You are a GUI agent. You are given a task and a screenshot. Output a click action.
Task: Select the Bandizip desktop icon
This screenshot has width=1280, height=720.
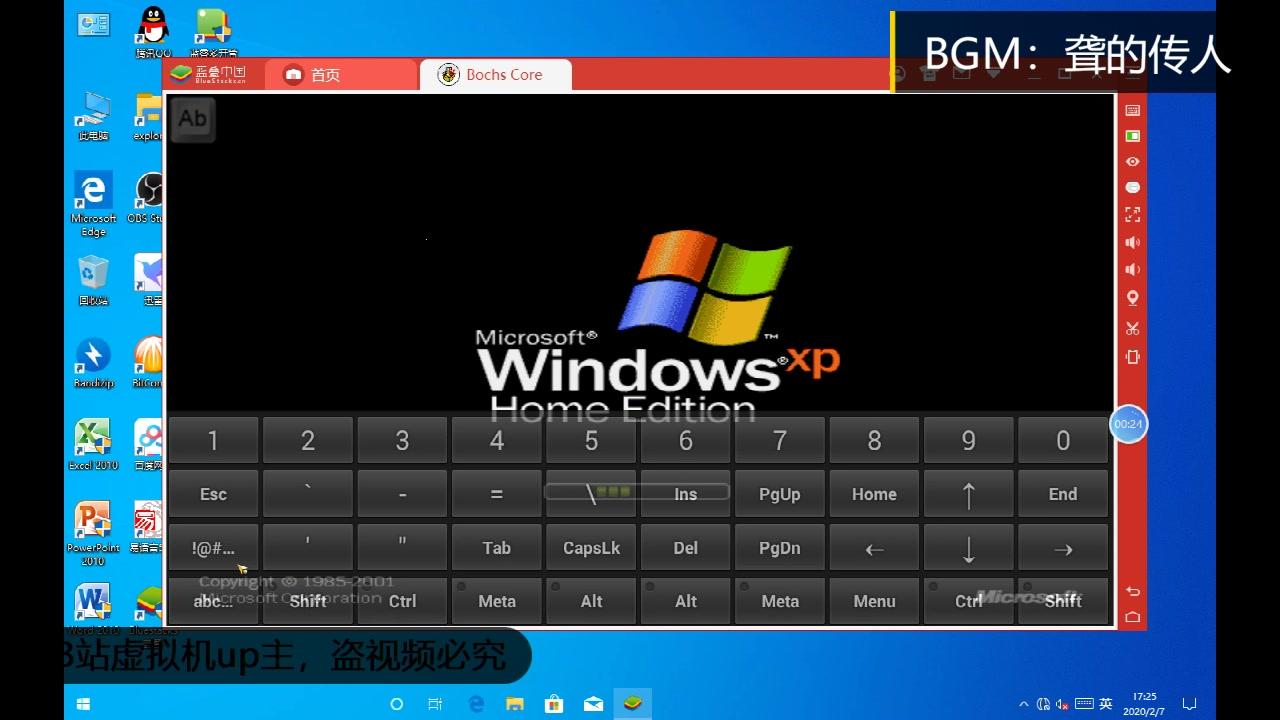coord(93,363)
